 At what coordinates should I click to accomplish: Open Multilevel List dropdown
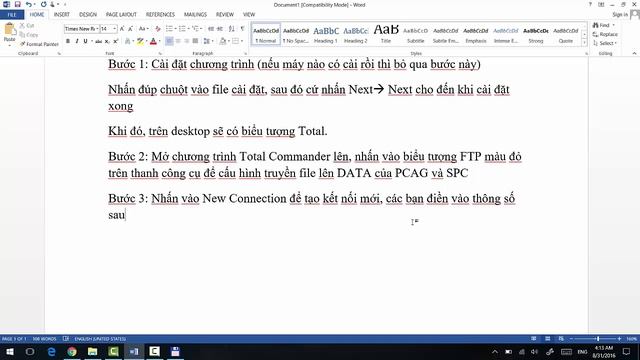pyautogui.click(x=201, y=29)
